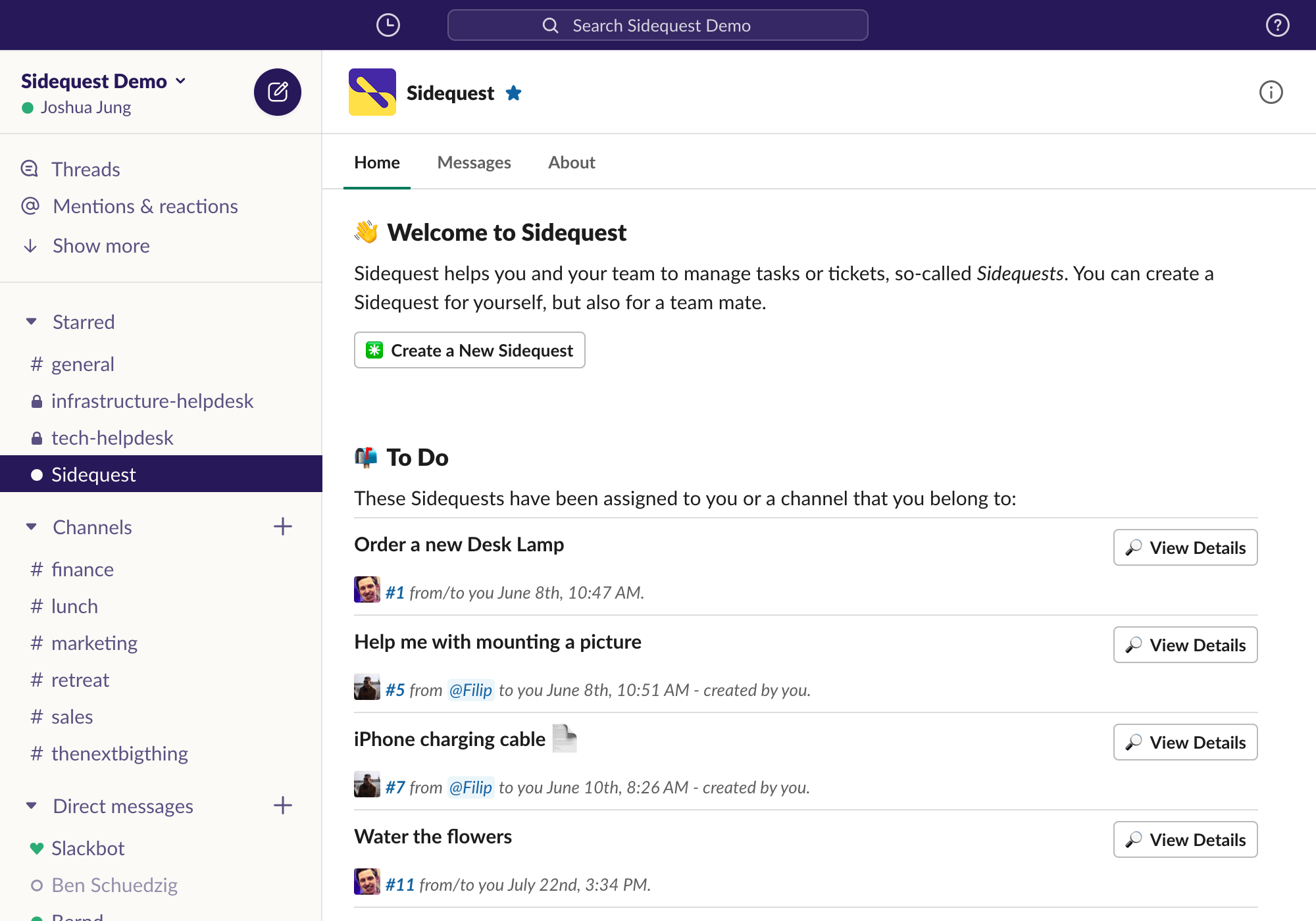Click the Joshua Jung user status
This screenshot has width=1316, height=921.
(76, 107)
